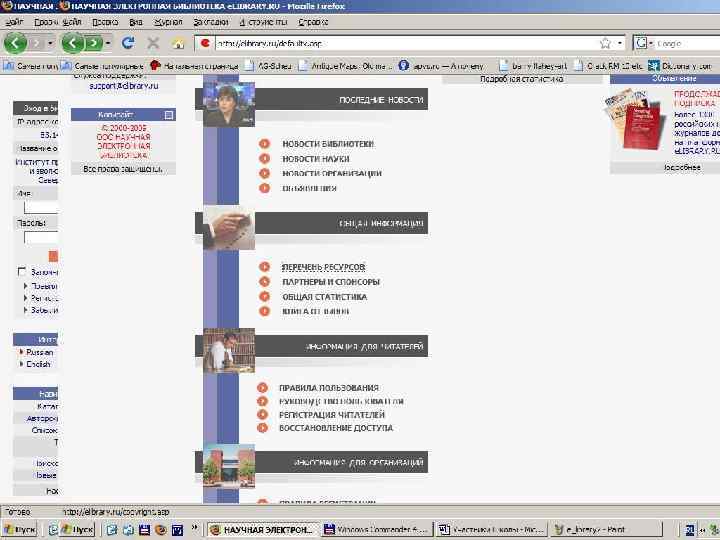Open the Общая статистика link
The image size is (720, 540).
(325, 297)
